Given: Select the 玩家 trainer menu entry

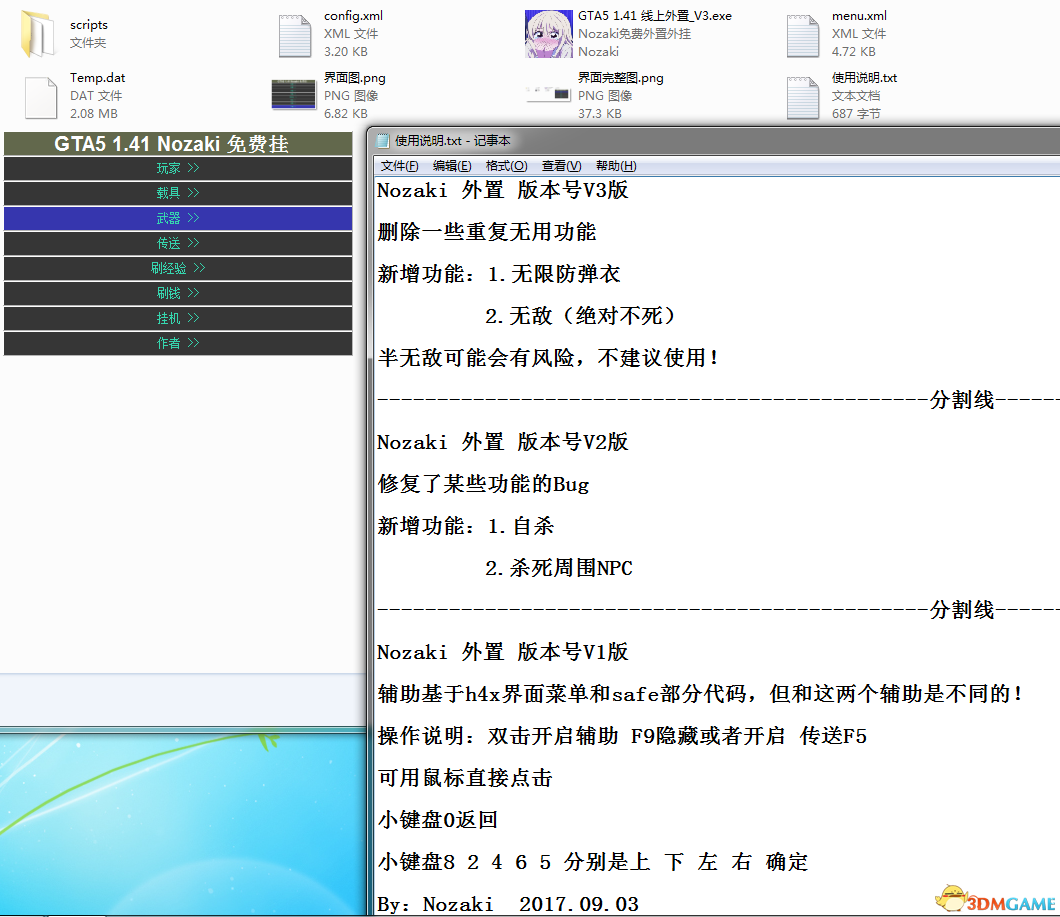Looking at the screenshot, I should (177, 168).
